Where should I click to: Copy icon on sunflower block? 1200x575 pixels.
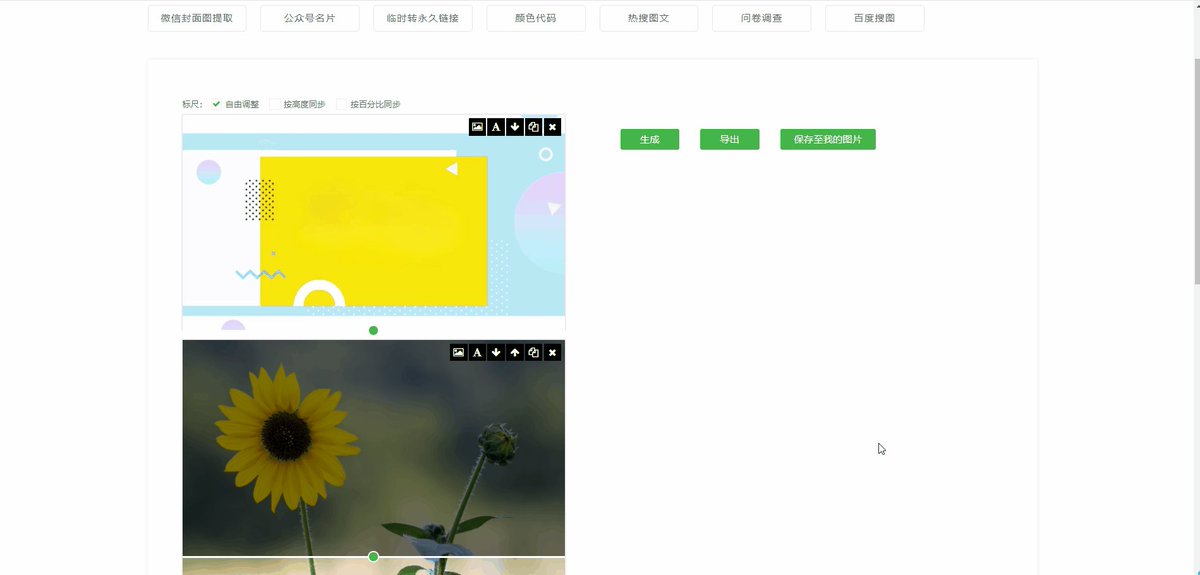534,352
